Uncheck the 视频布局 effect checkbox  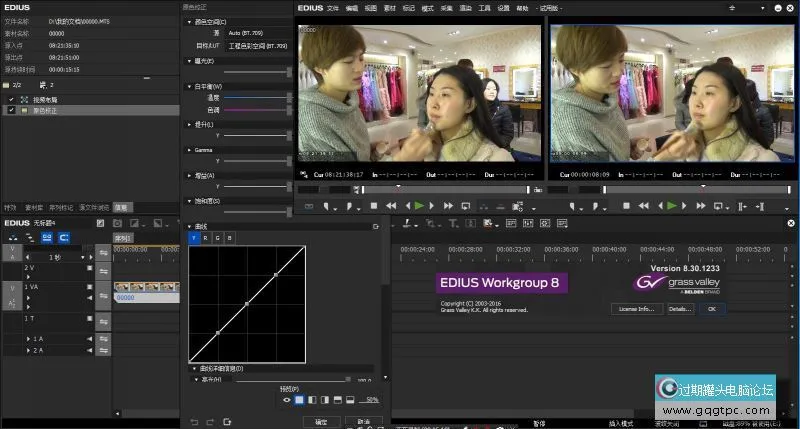tap(11, 100)
